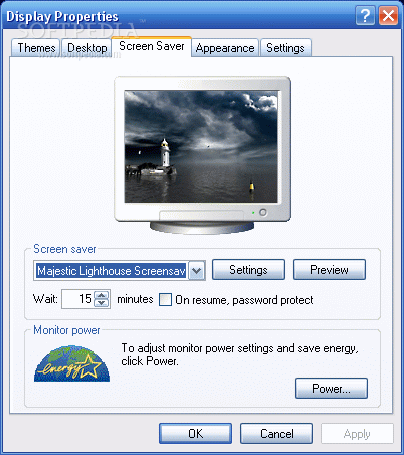
Task: Open screen saver Settings button
Action: [248, 270]
